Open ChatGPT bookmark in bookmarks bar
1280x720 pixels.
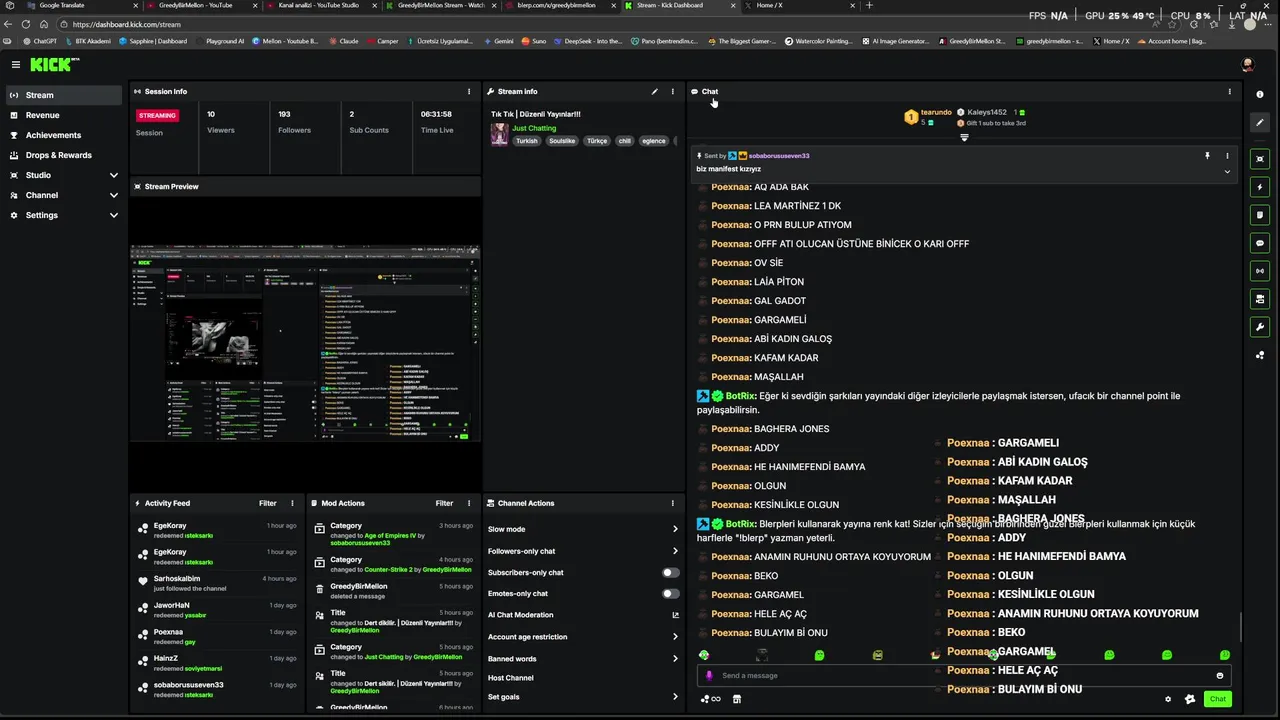pos(40,41)
